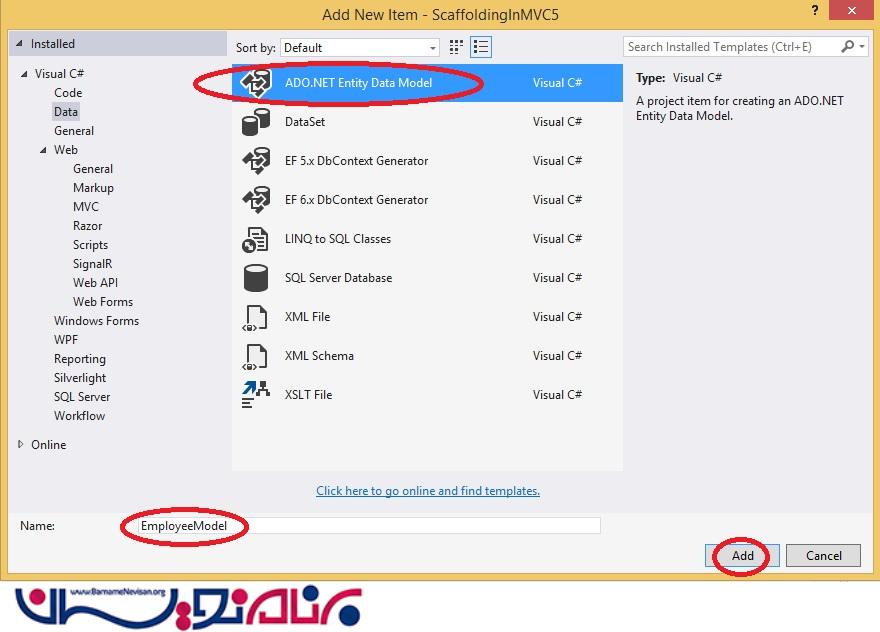880x632 pixels.
Task: Click the DataSet template icon
Action: (256, 122)
